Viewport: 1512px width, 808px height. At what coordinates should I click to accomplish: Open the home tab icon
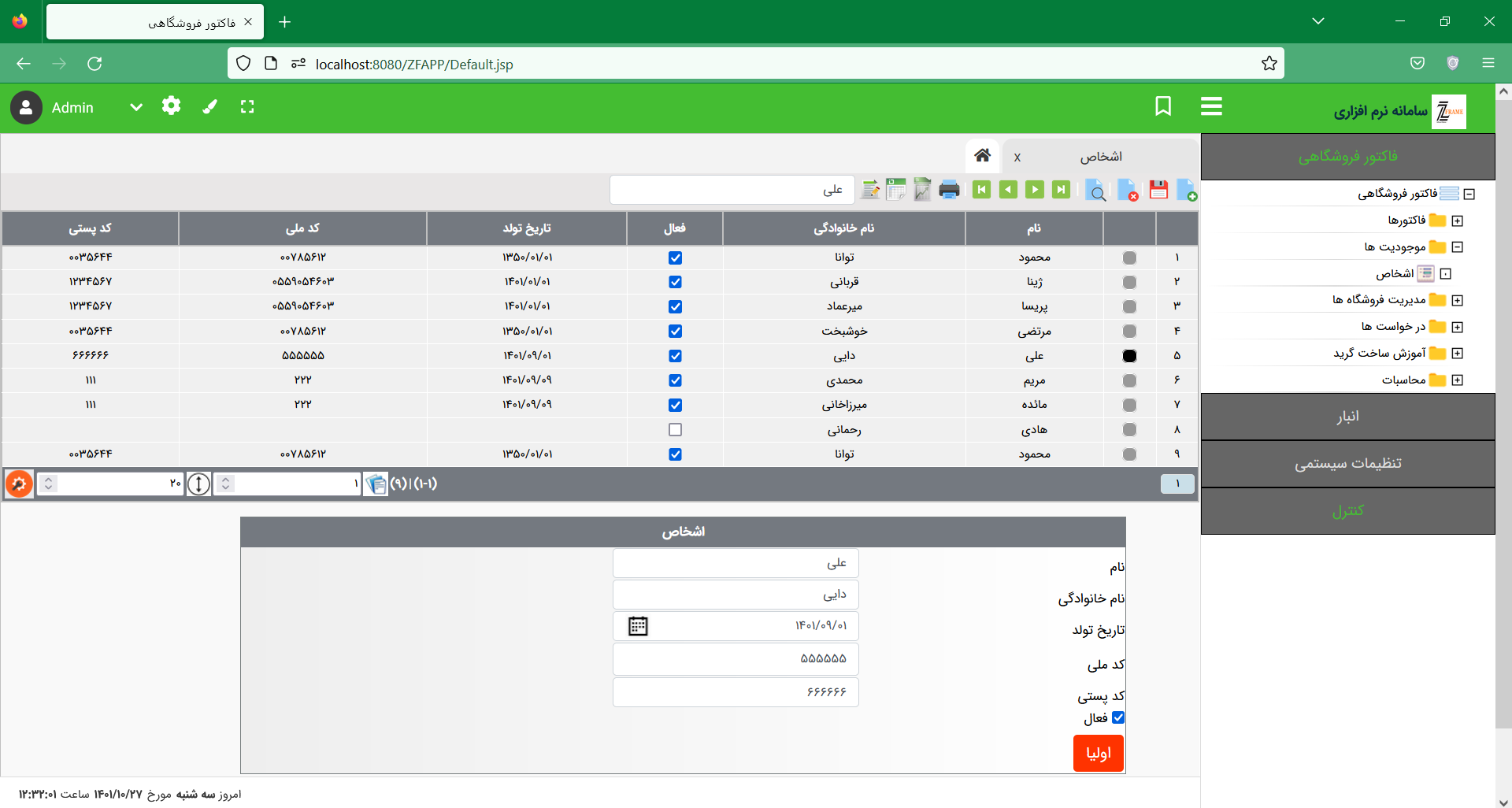[982, 155]
